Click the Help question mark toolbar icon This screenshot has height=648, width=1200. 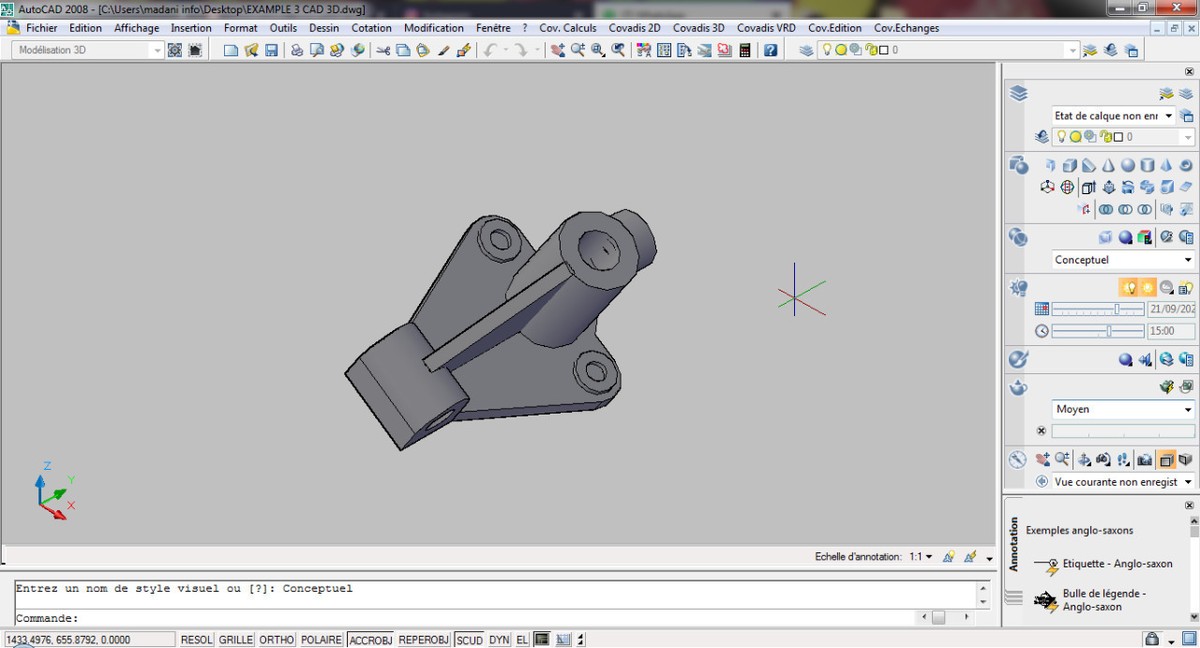click(x=770, y=50)
